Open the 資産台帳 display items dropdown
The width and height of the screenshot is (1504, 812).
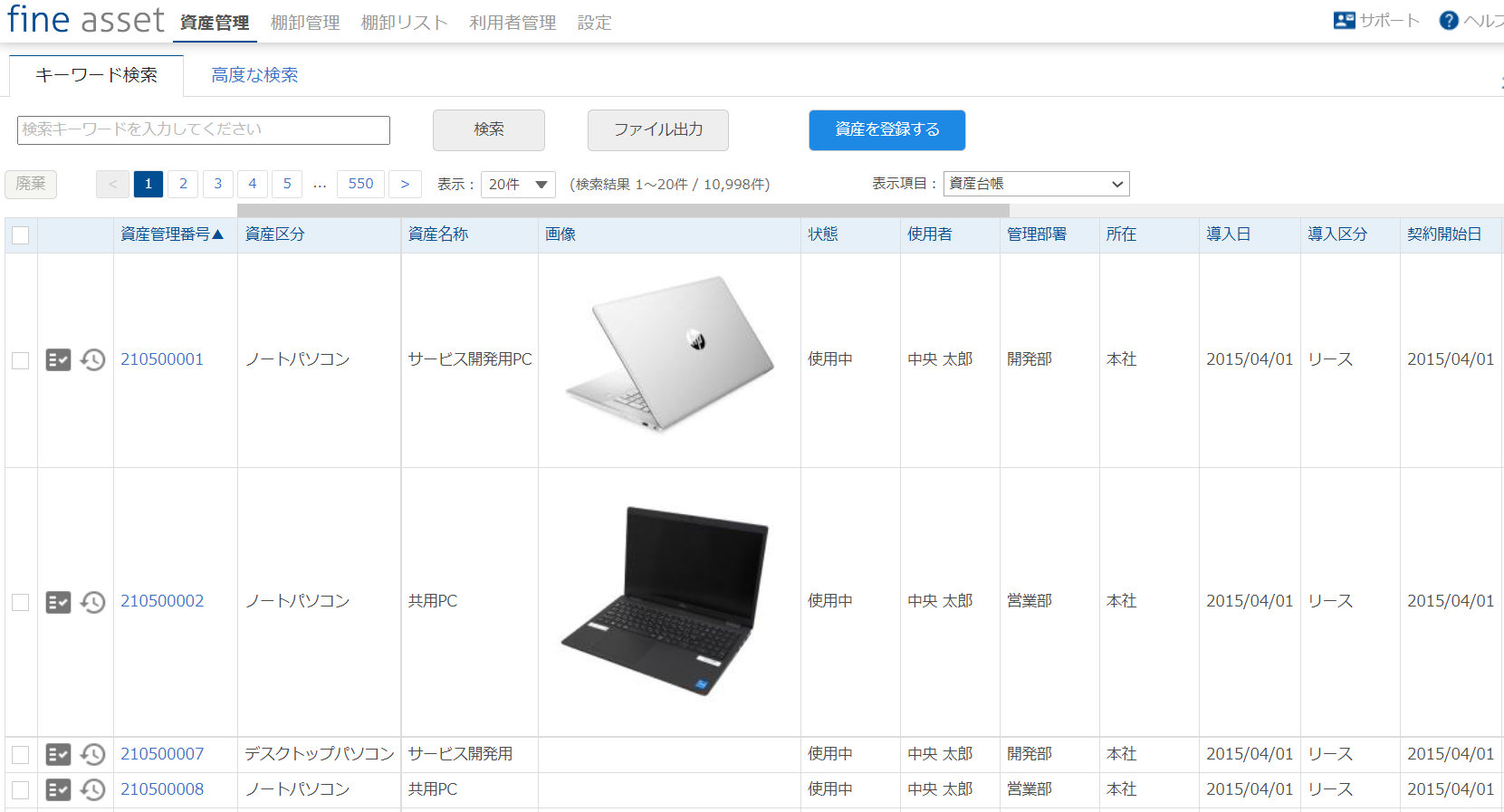tap(1036, 184)
